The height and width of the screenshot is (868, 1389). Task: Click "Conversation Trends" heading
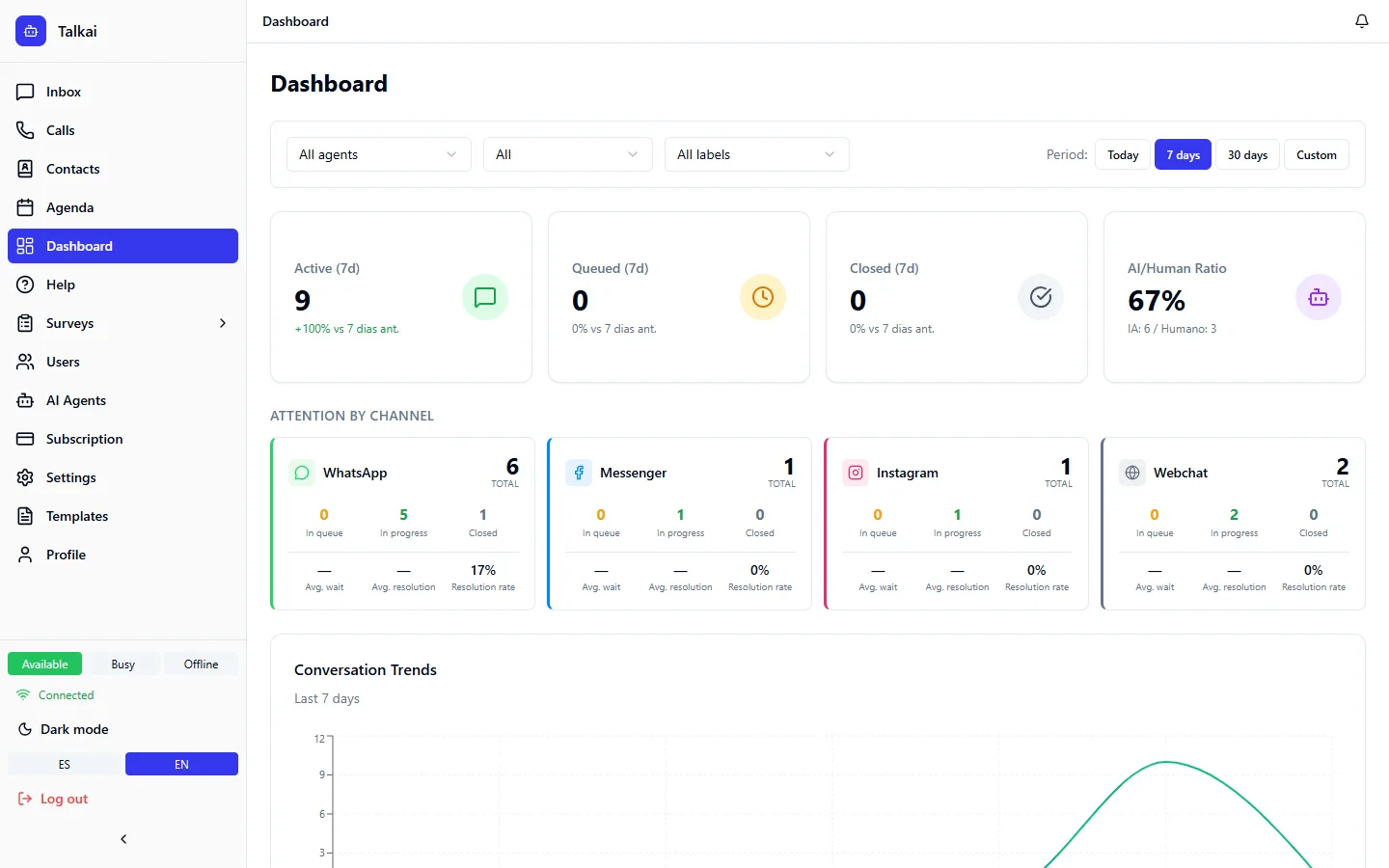[x=366, y=669]
